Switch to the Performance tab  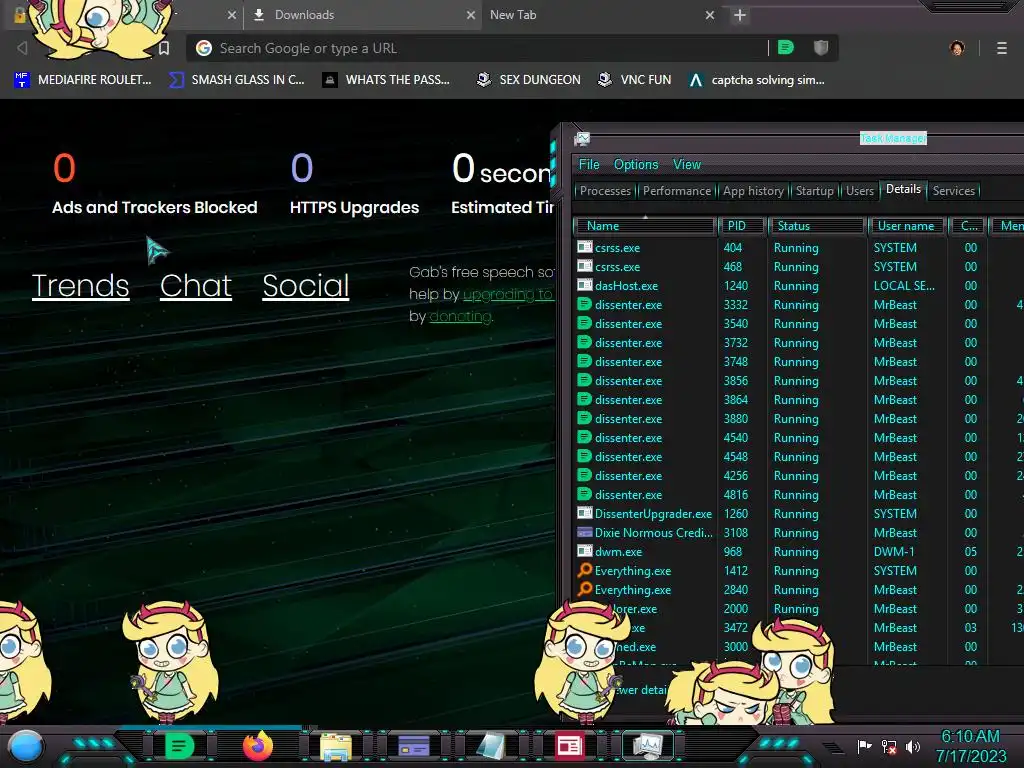click(x=677, y=191)
